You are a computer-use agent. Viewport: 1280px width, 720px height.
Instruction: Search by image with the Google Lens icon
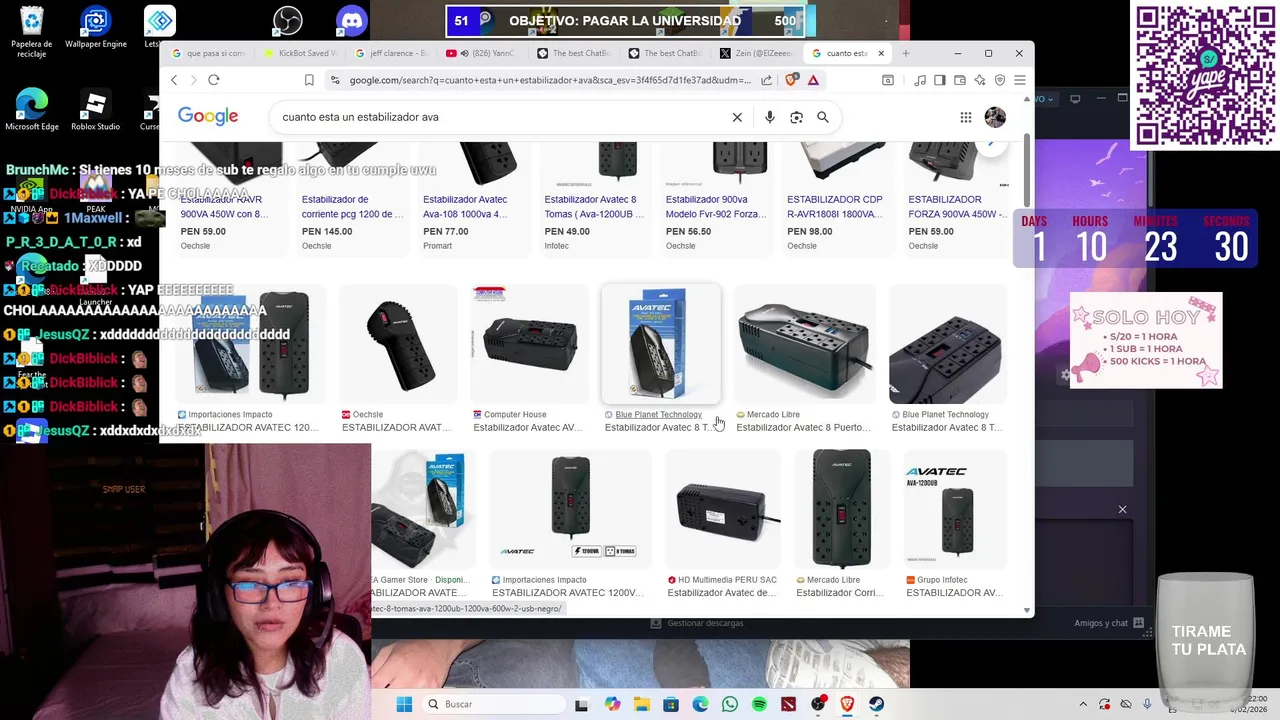[796, 117]
